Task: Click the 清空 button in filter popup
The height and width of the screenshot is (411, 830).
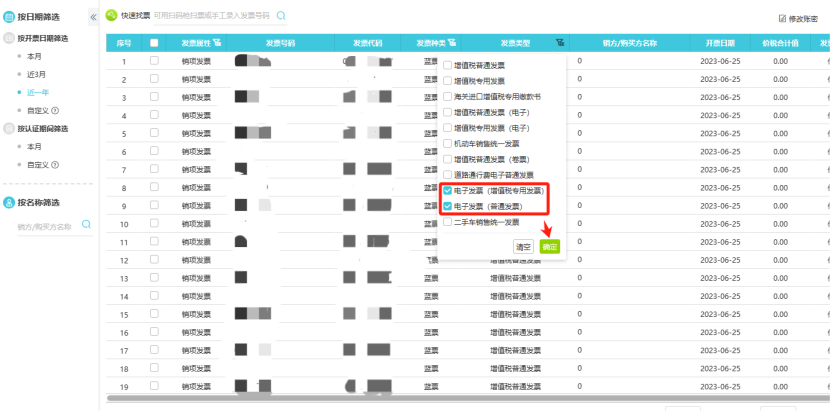Action: (x=524, y=247)
